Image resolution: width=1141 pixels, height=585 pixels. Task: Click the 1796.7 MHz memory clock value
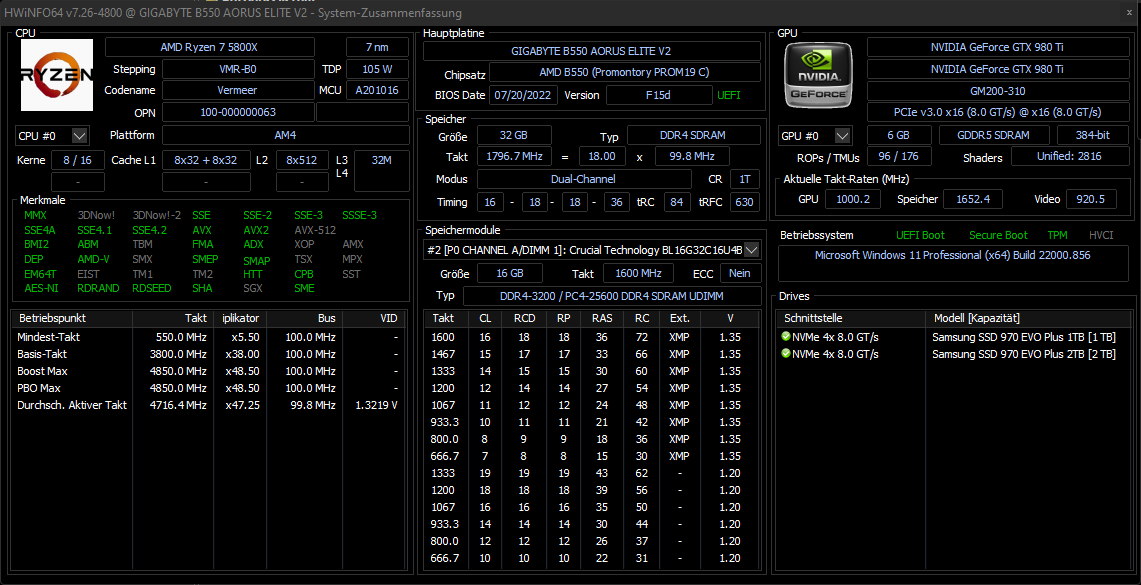(514, 156)
